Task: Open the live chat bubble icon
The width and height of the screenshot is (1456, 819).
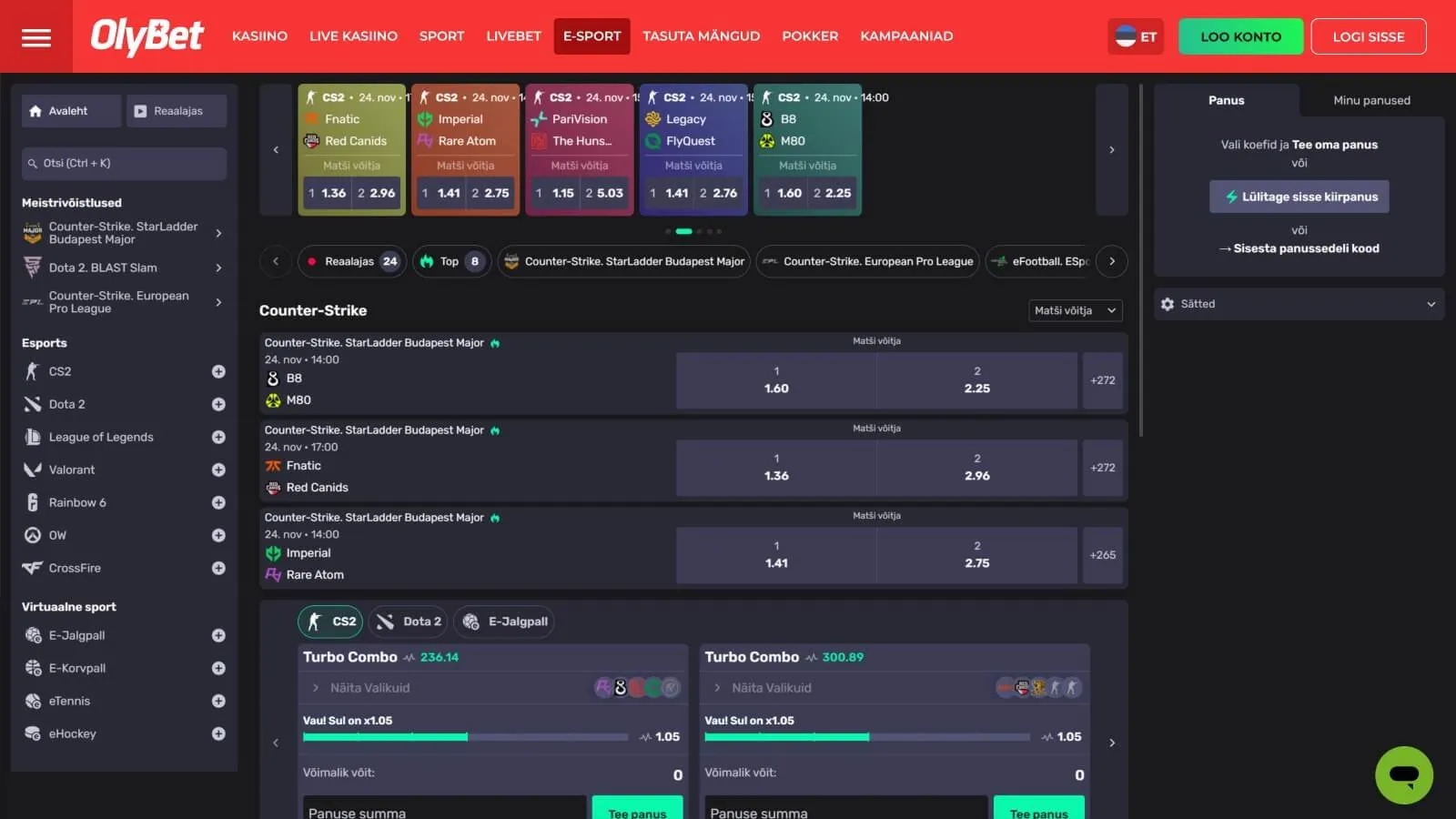Action: click(1403, 775)
